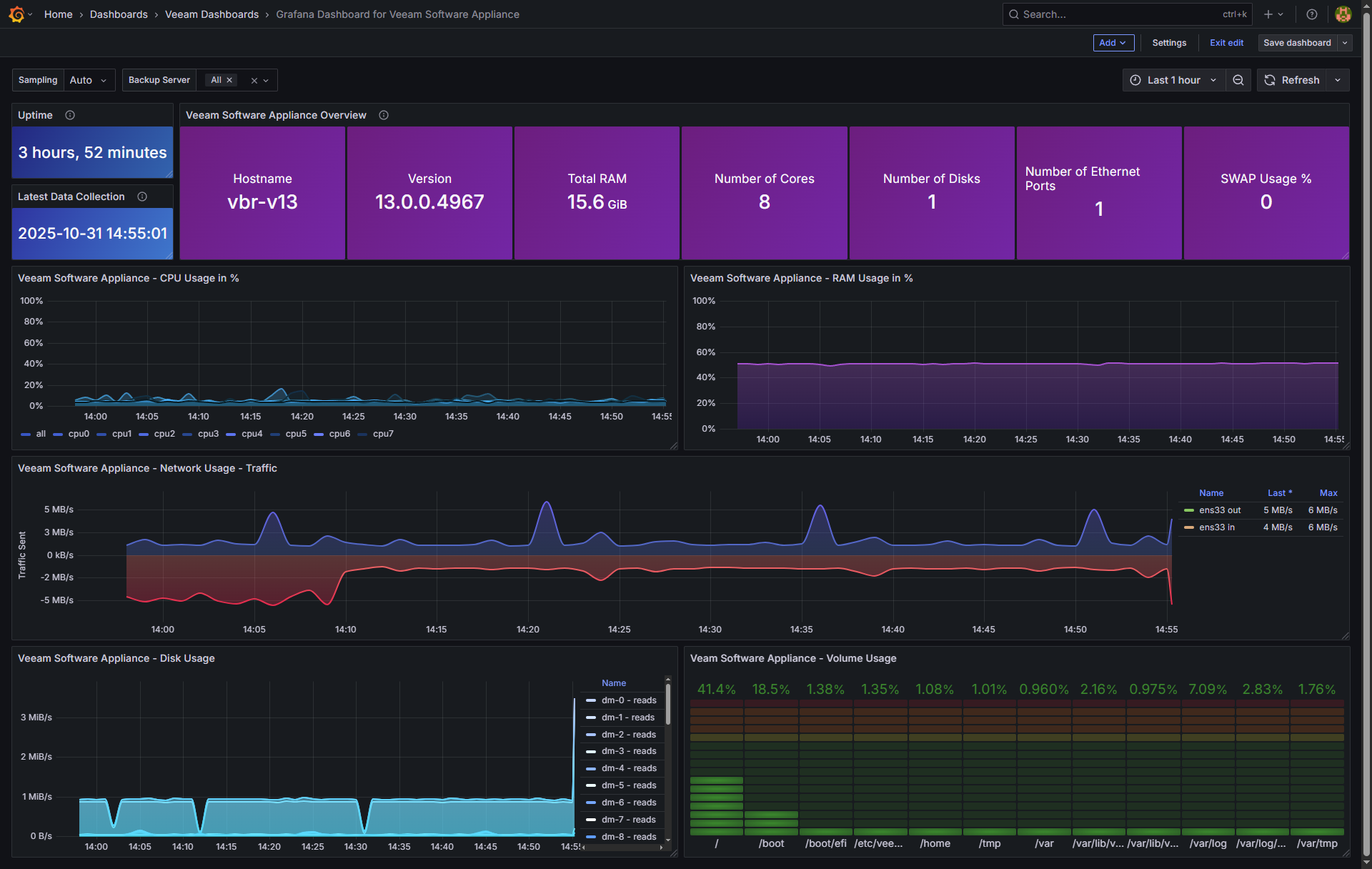Navigate to Dashboards breadcrumb
The width and height of the screenshot is (1372, 869).
(x=119, y=14)
